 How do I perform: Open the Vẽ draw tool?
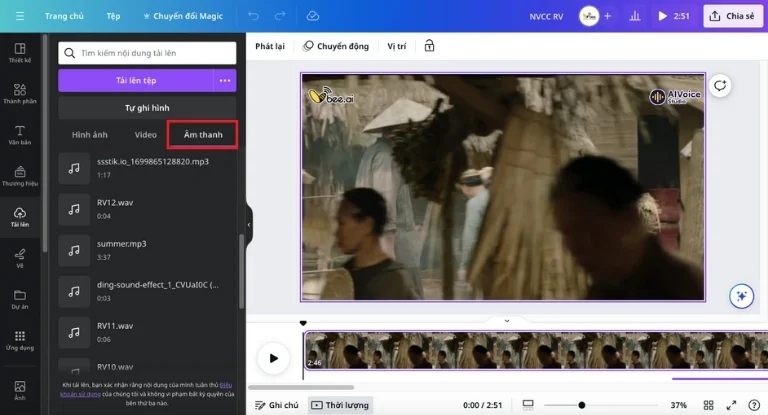(20, 258)
